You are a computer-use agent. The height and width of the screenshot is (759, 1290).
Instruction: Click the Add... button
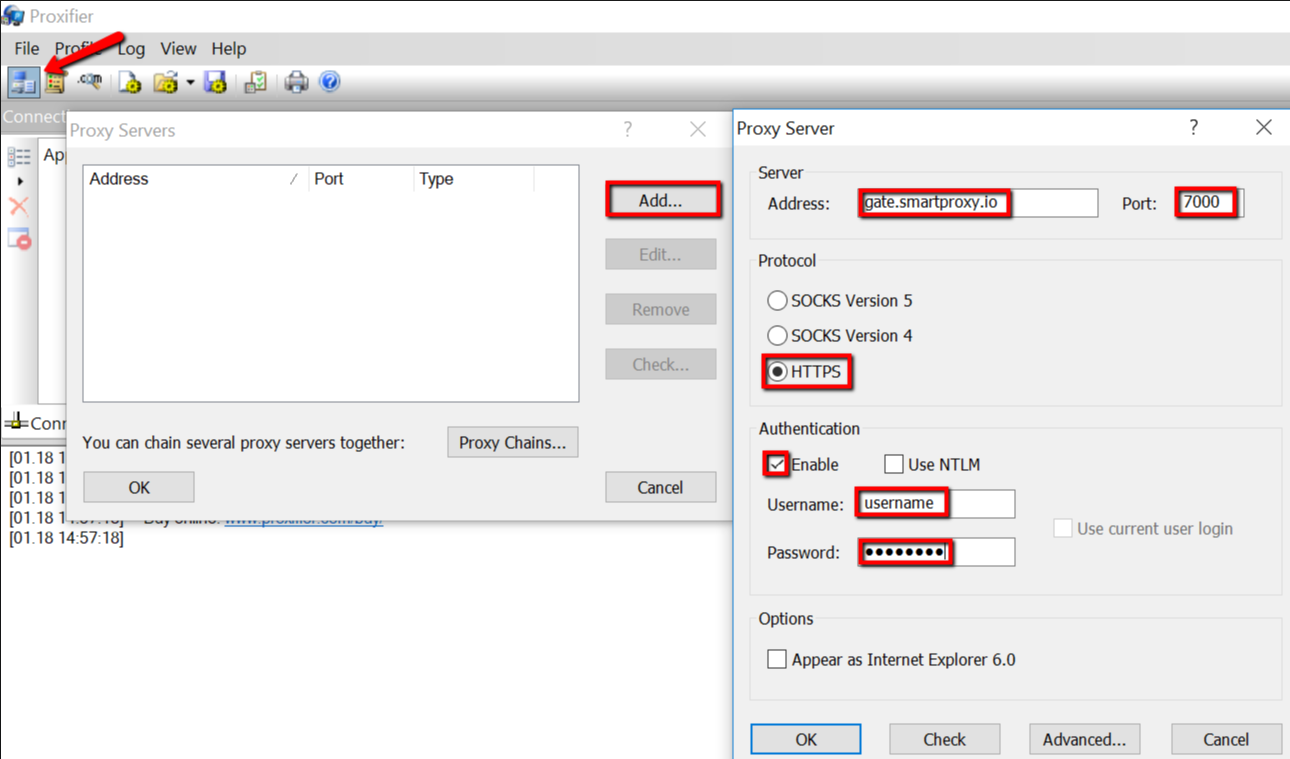[x=661, y=200]
